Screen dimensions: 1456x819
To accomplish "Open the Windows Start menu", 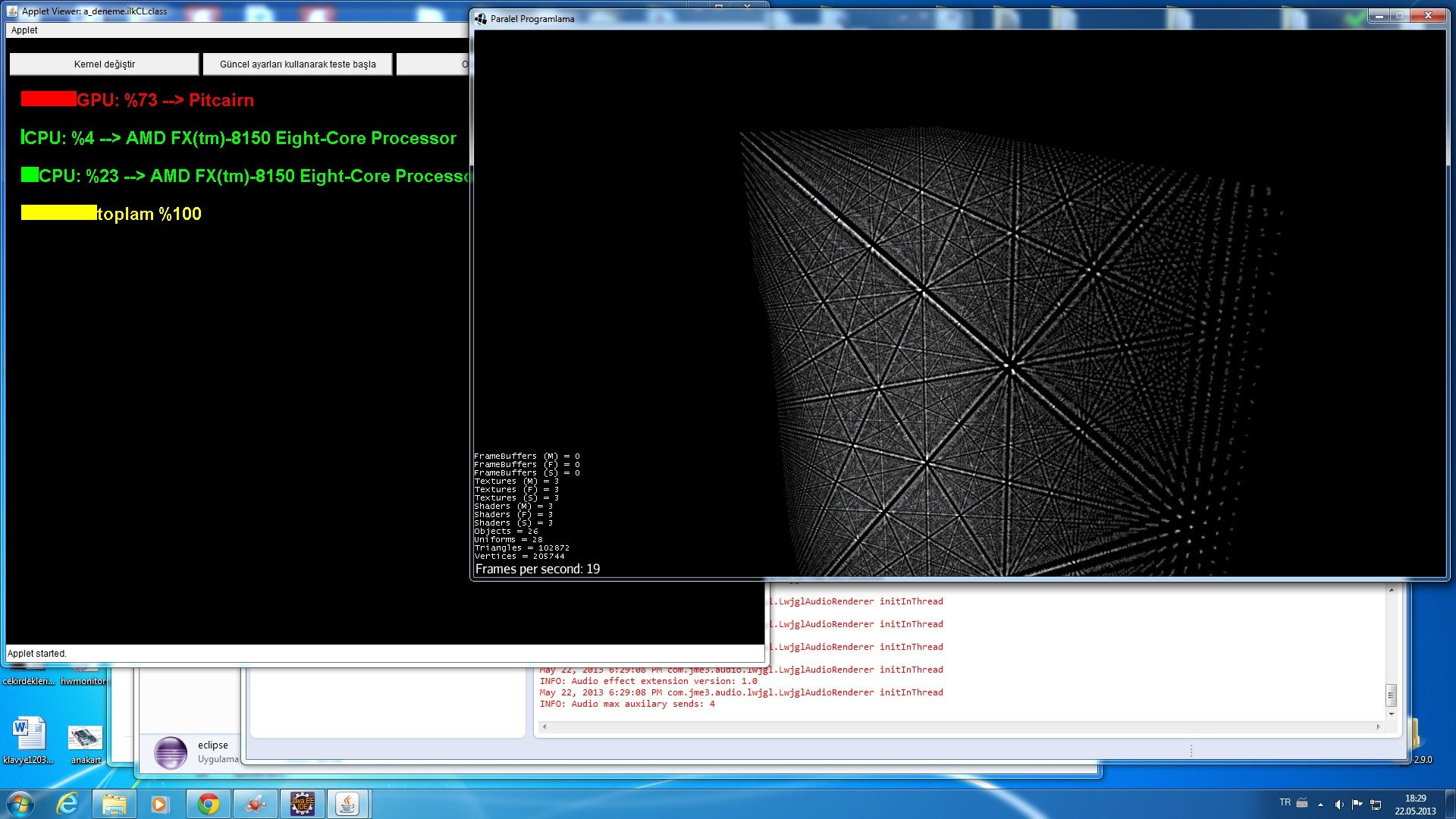I will coord(20,804).
